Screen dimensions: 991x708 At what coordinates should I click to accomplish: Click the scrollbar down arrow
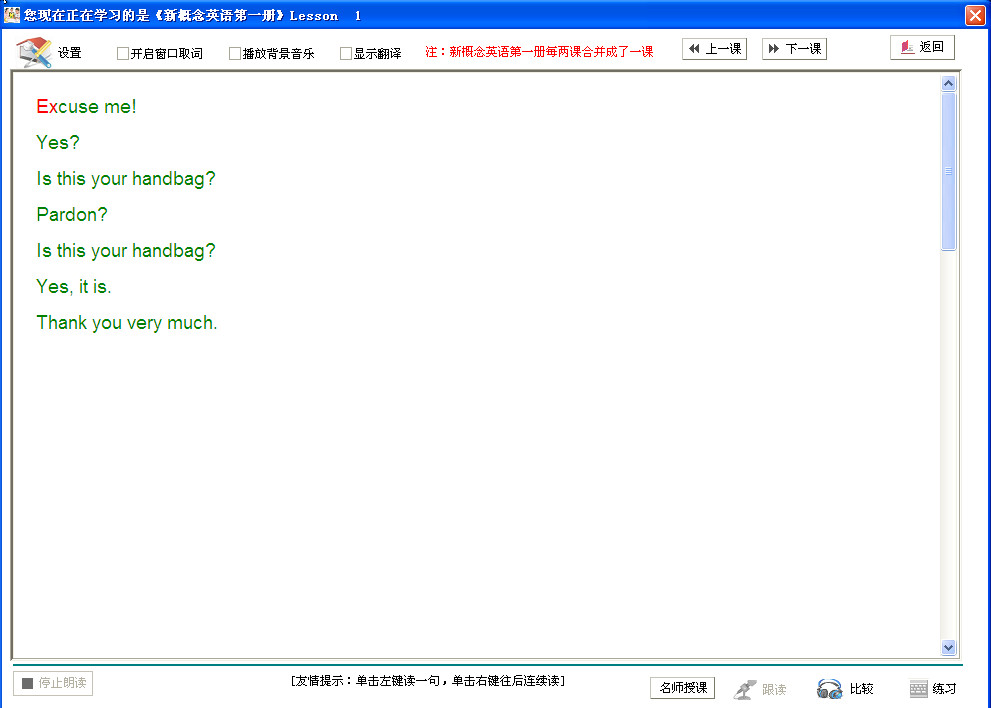click(948, 648)
